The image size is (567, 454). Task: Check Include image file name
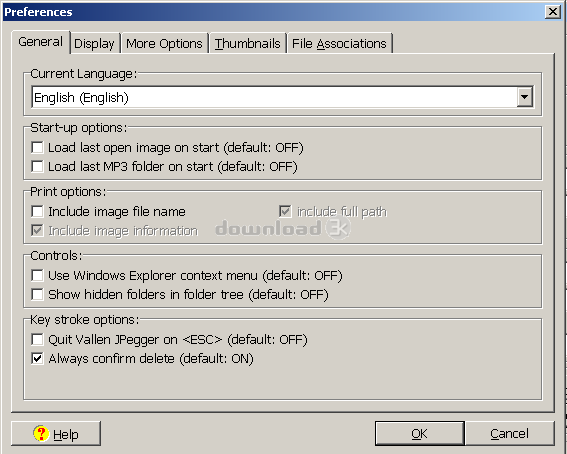click(x=37, y=211)
